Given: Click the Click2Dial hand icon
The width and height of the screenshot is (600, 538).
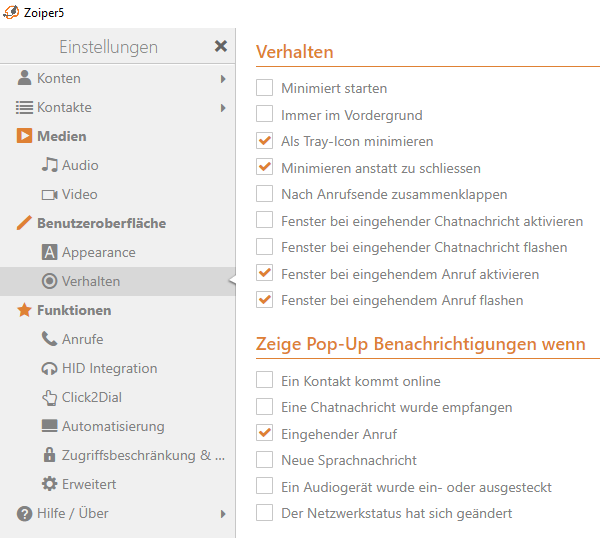Looking at the screenshot, I should pyautogui.click(x=49, y=397).
